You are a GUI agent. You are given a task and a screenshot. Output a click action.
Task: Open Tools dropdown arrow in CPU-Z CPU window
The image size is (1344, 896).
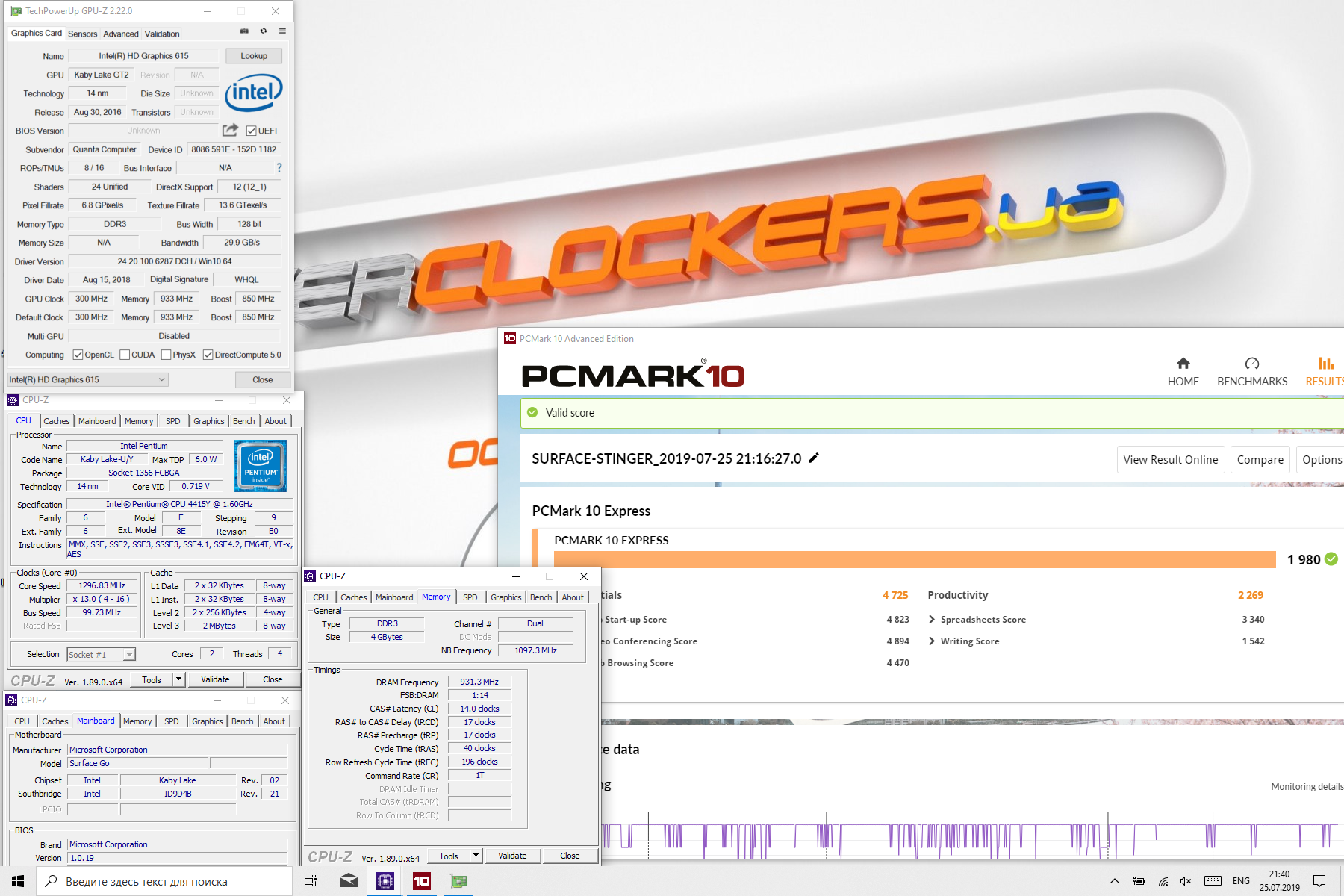pos(179,679)
